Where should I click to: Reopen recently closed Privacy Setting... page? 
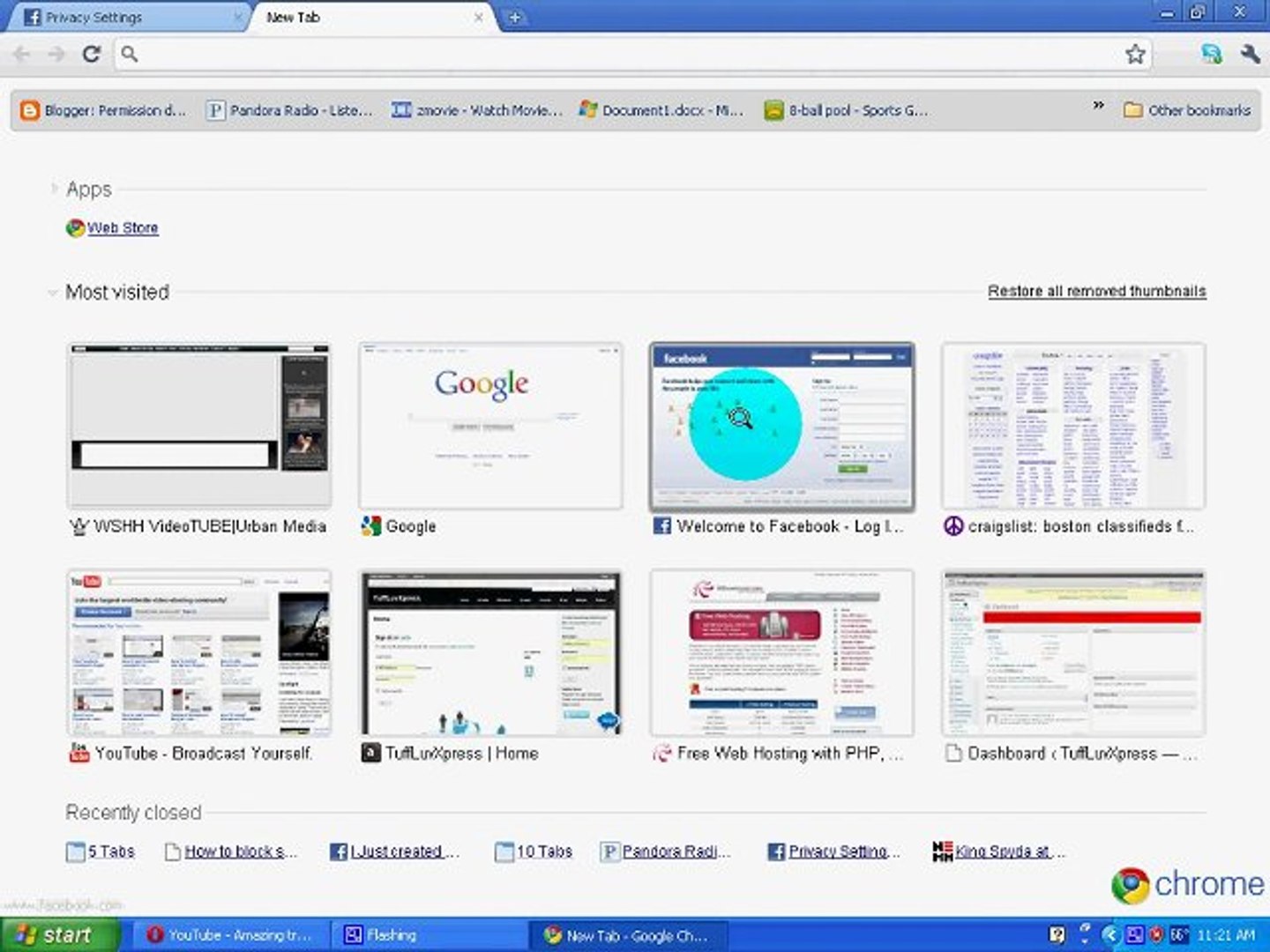tap(833, 852)
